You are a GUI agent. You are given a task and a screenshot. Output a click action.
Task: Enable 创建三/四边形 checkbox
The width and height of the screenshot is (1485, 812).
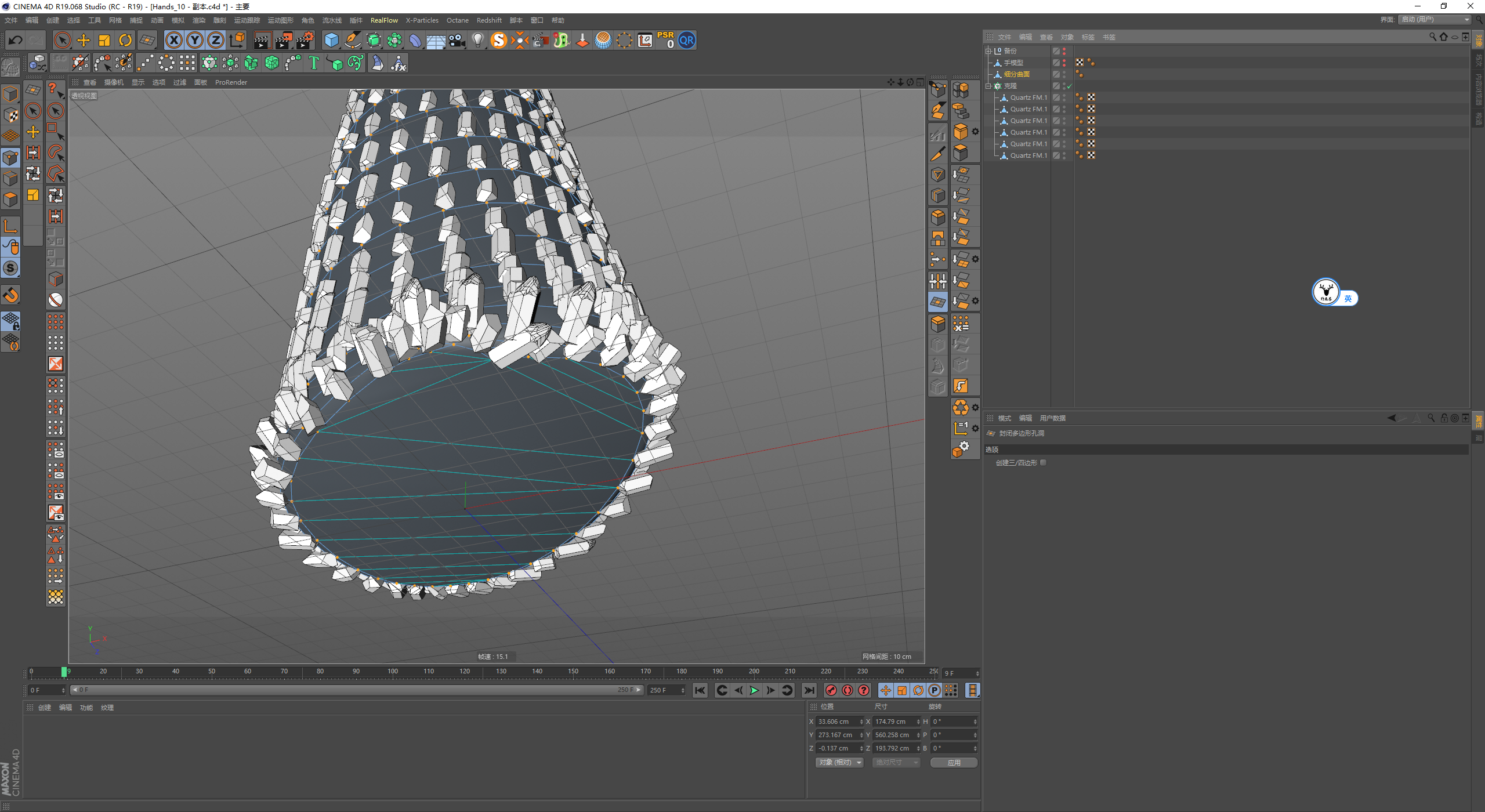click(1043, 463)
